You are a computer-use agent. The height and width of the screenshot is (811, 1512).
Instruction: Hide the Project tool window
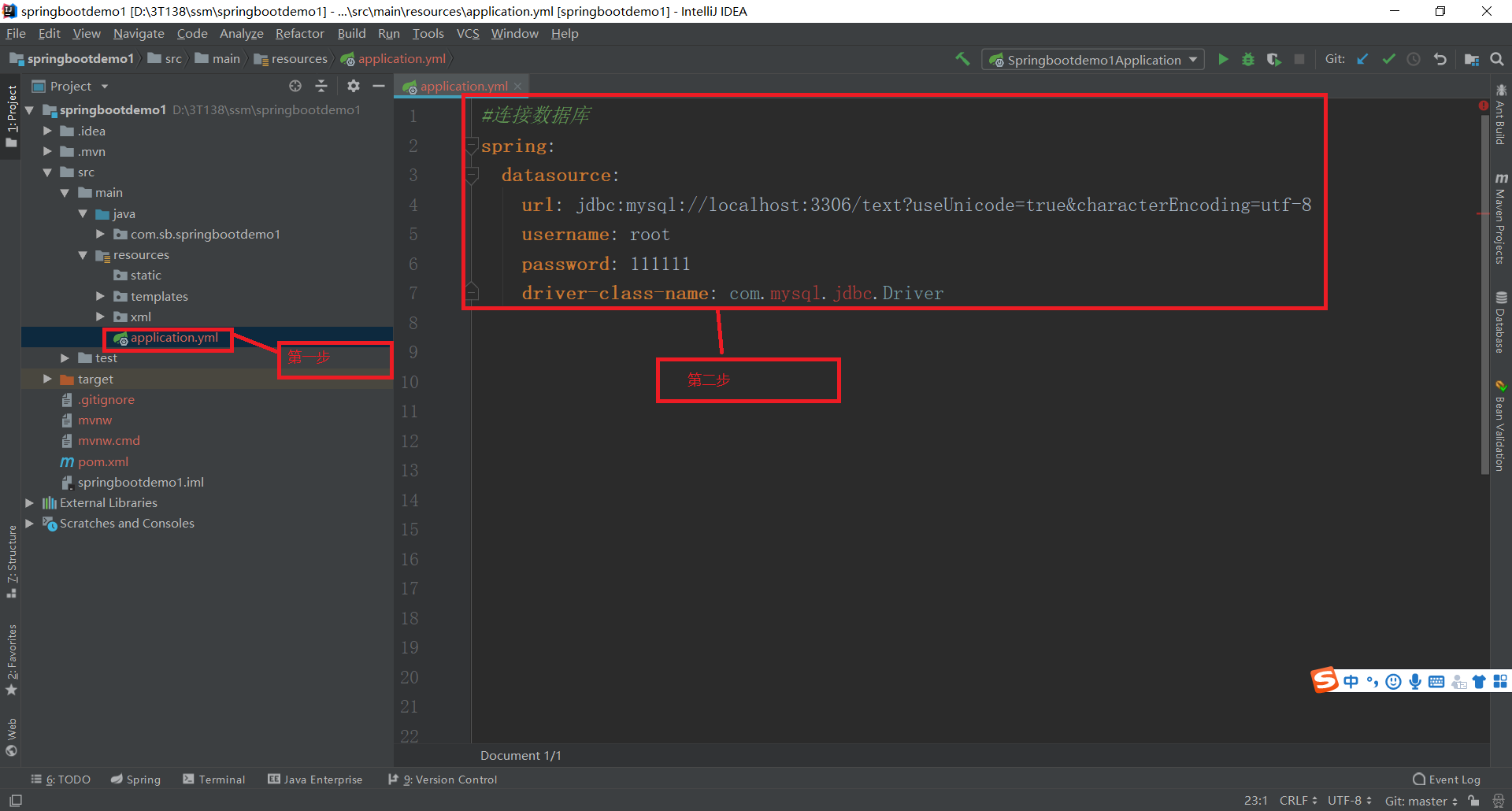coord(379,86)
